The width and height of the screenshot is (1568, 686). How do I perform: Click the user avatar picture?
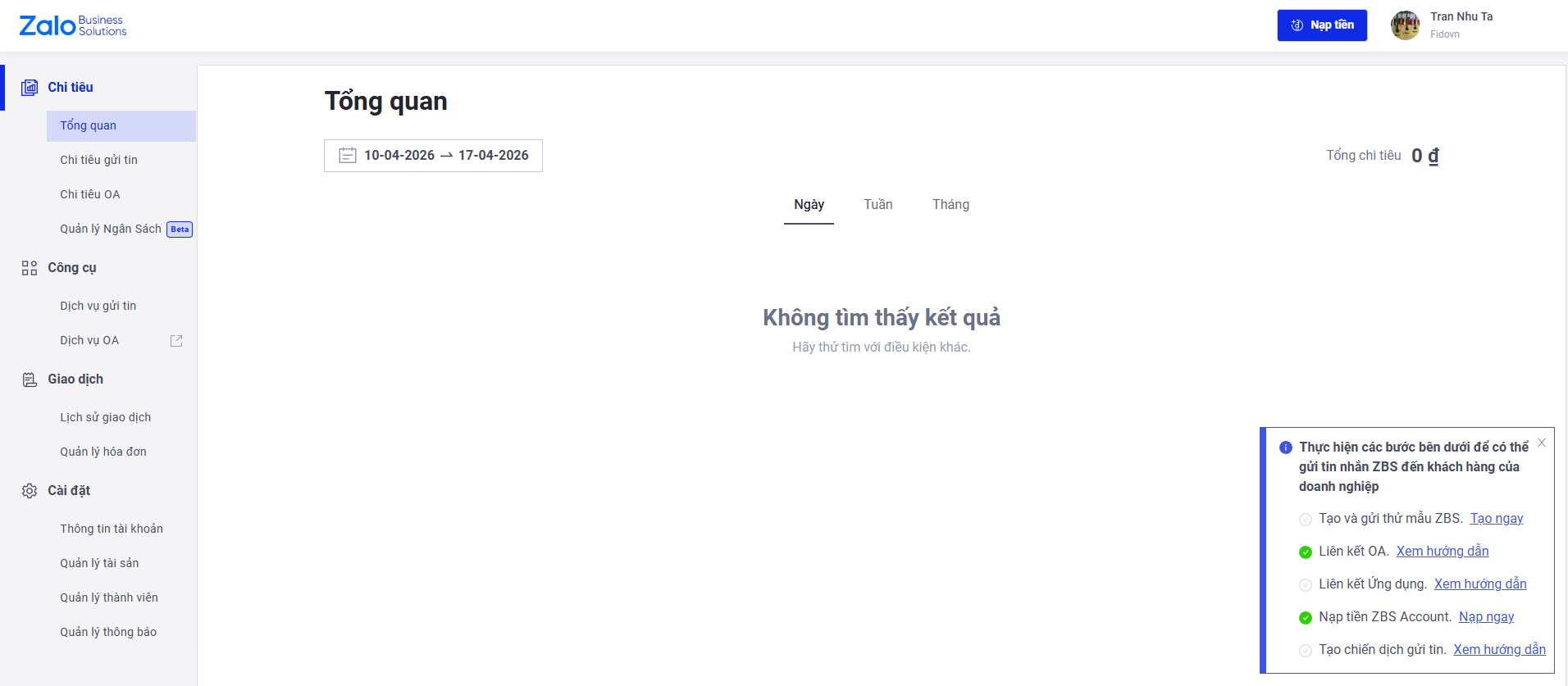click(x=1406, y=25)
